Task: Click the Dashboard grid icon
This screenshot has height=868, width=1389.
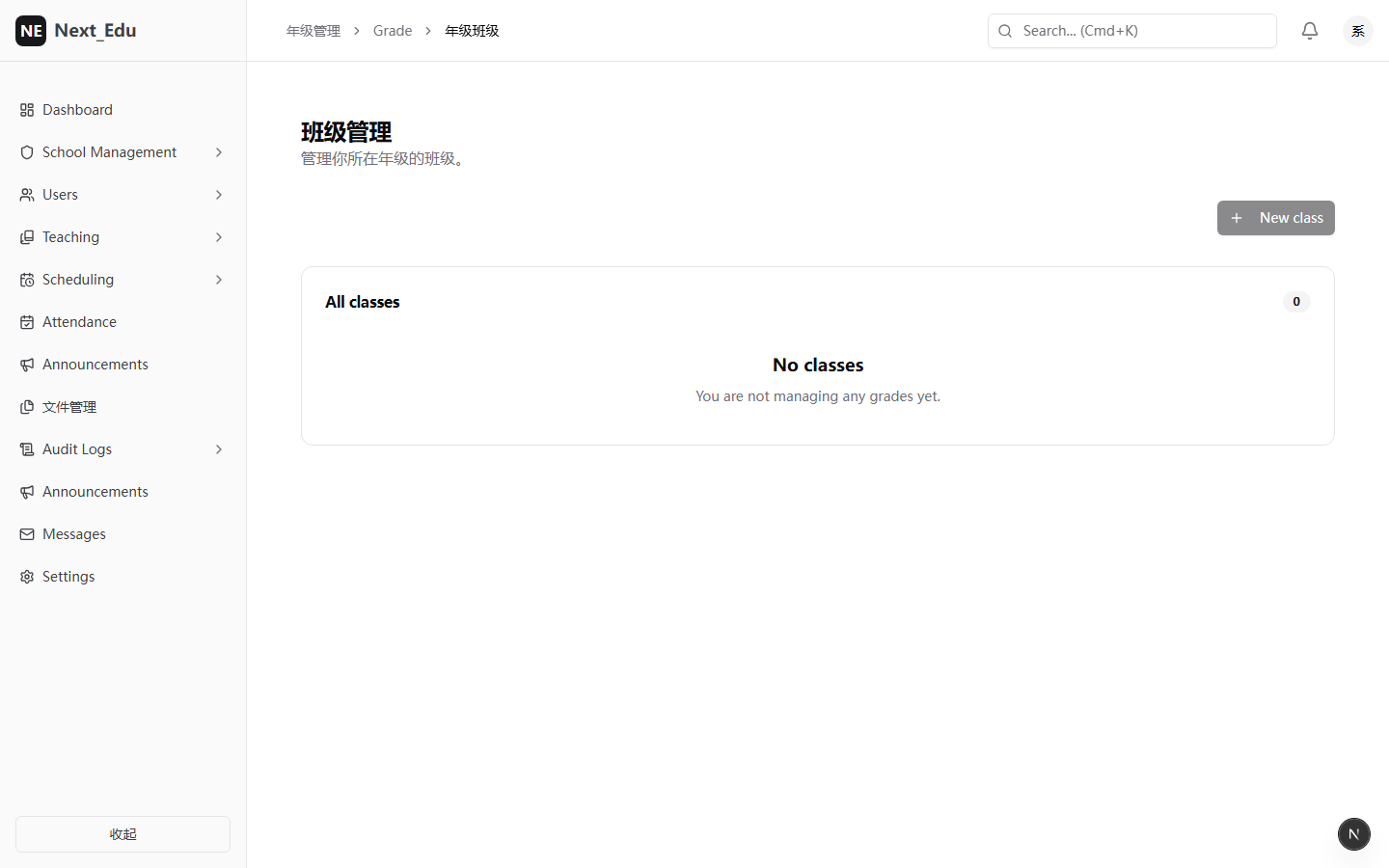Action: [27, 110]
